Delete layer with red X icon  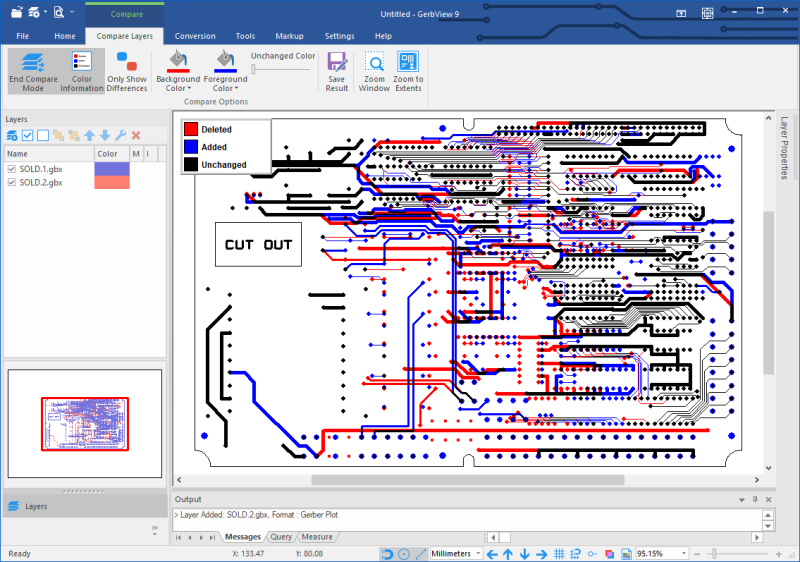136,135
